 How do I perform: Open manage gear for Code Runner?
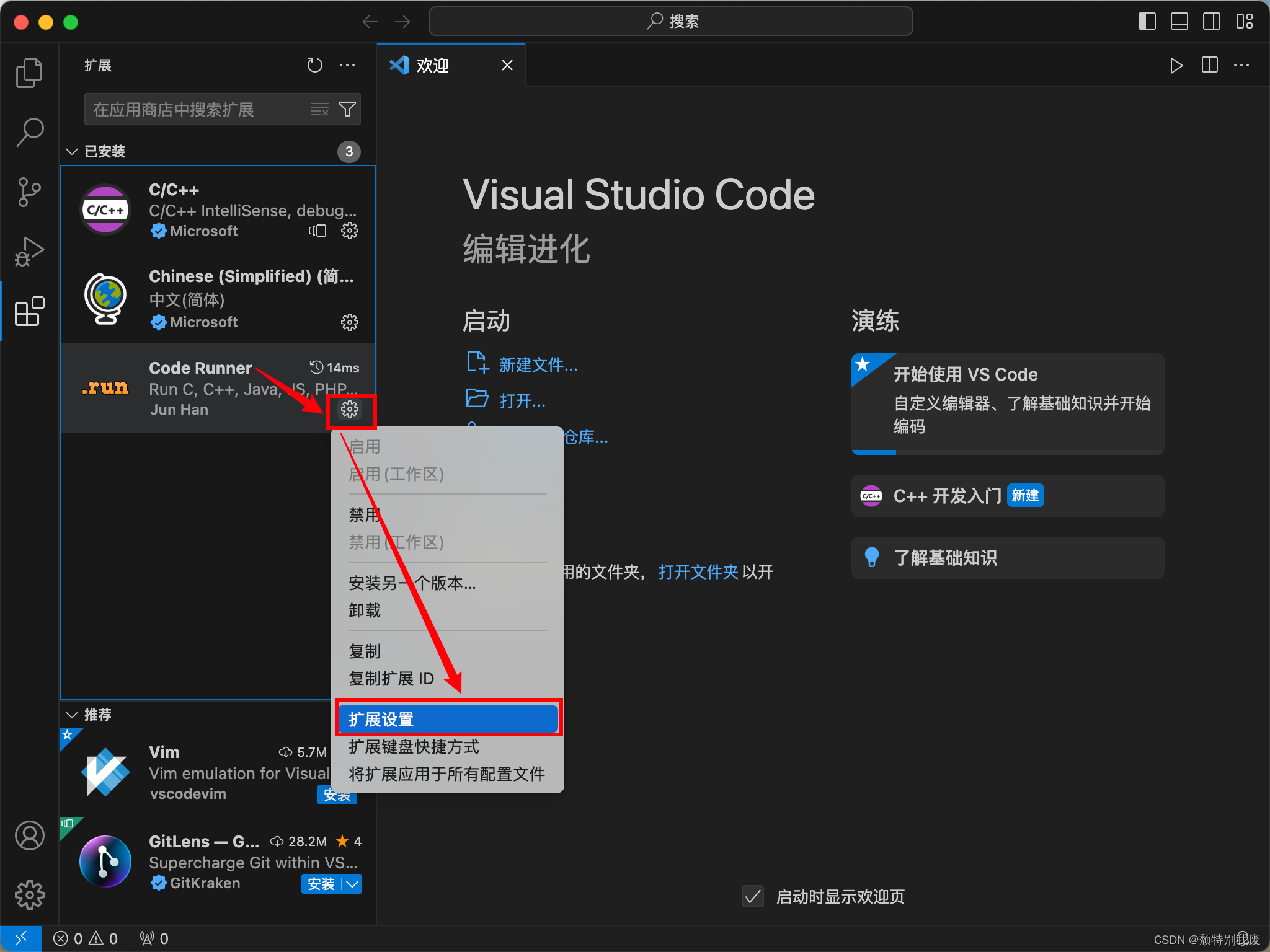tap(350, 409)
